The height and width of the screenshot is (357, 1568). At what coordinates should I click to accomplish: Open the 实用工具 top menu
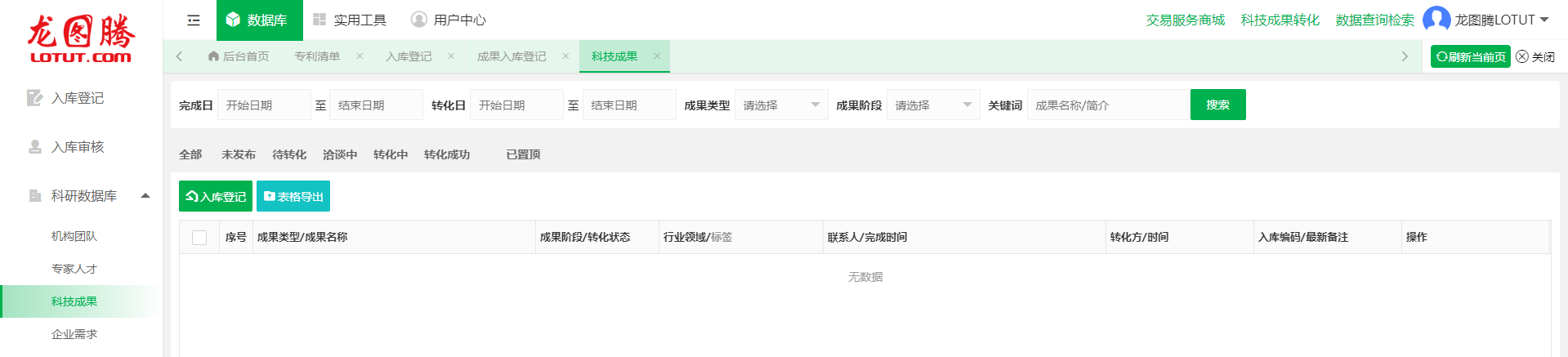tap(350, 20)
